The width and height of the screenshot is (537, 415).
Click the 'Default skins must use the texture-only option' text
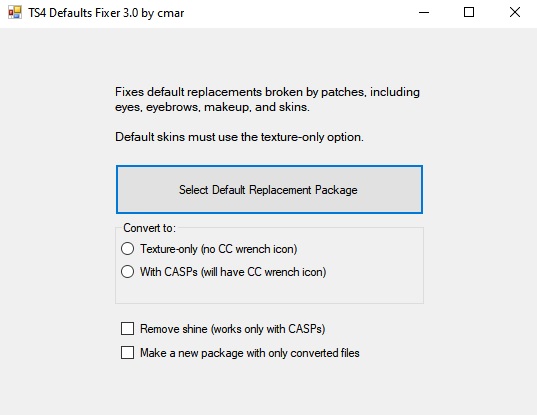coord(239,137)
